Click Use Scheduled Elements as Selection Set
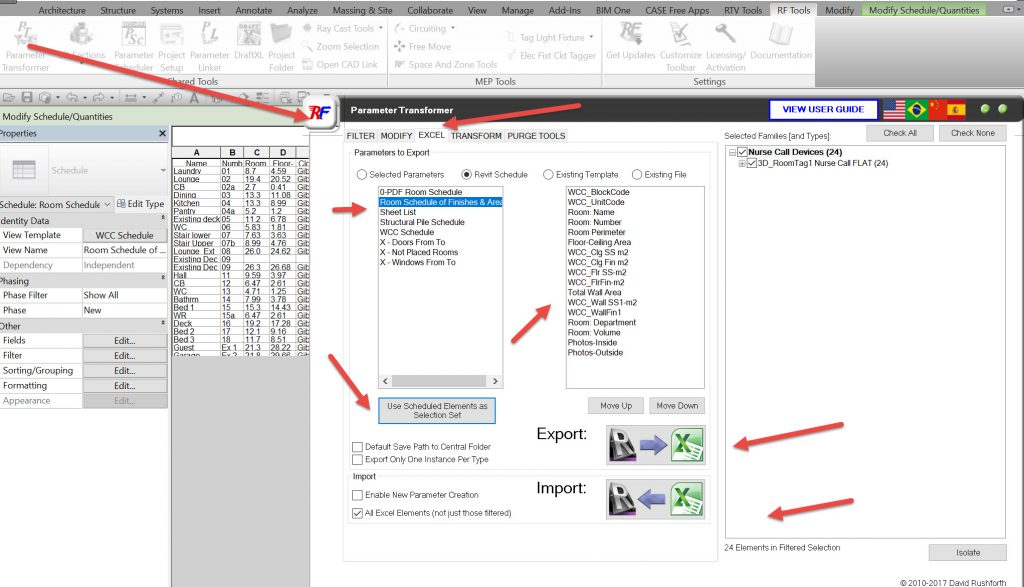 [437, 411]
